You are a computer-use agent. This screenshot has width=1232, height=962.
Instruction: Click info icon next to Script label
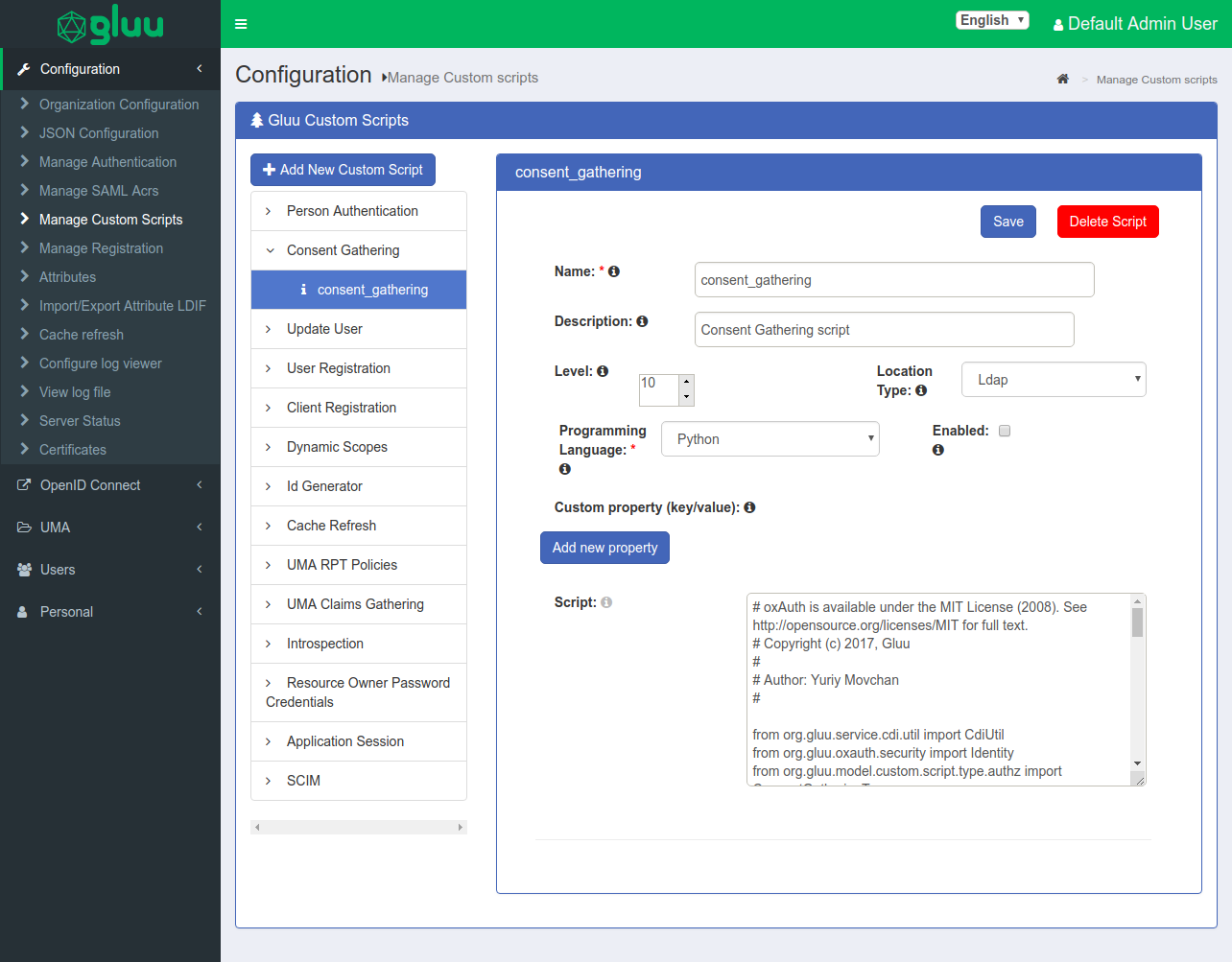606,602
